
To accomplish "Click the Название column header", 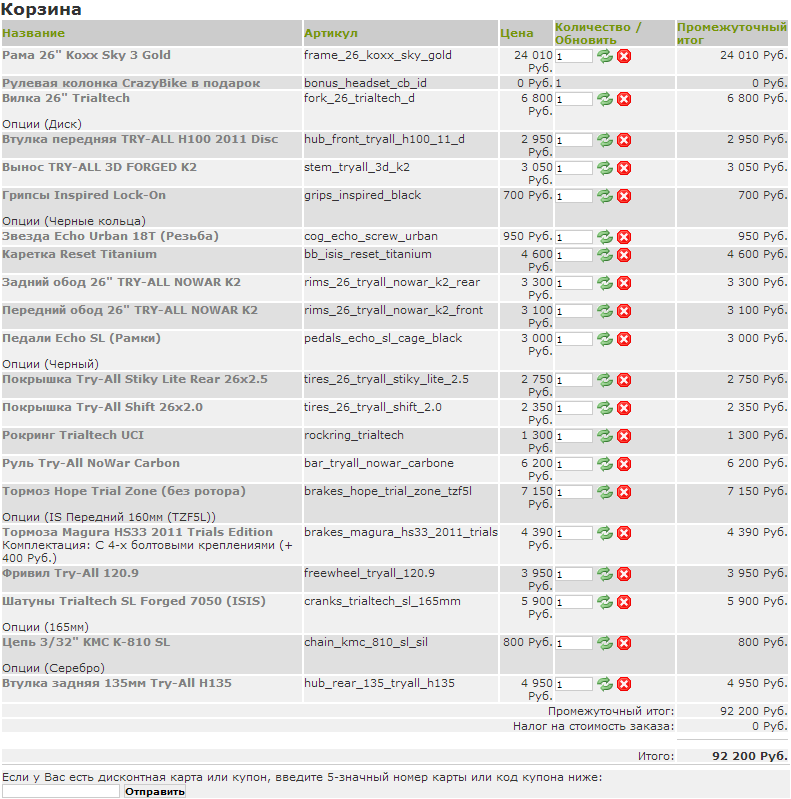I will [34, 33].
